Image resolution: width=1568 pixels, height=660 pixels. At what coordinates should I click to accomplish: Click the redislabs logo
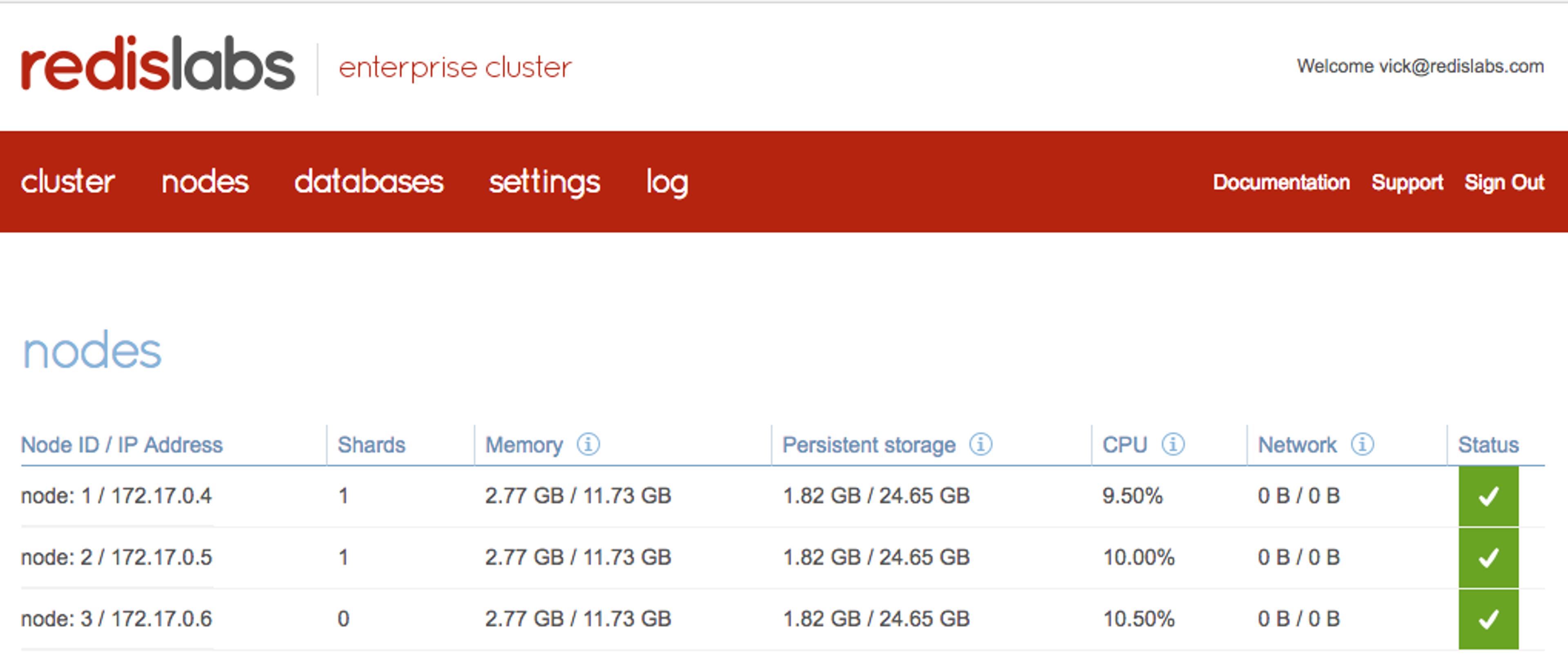(158, 64)
